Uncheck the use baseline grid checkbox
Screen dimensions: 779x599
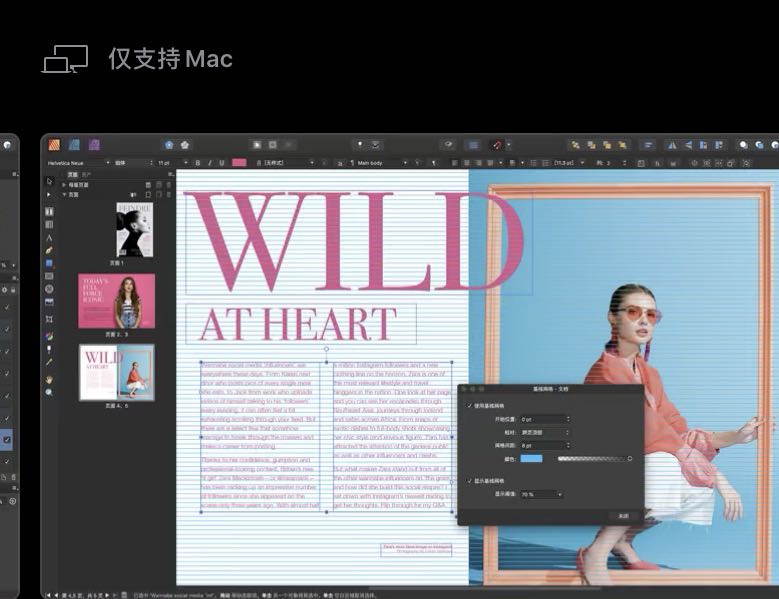pyautogui.click(x=469, y=406)
